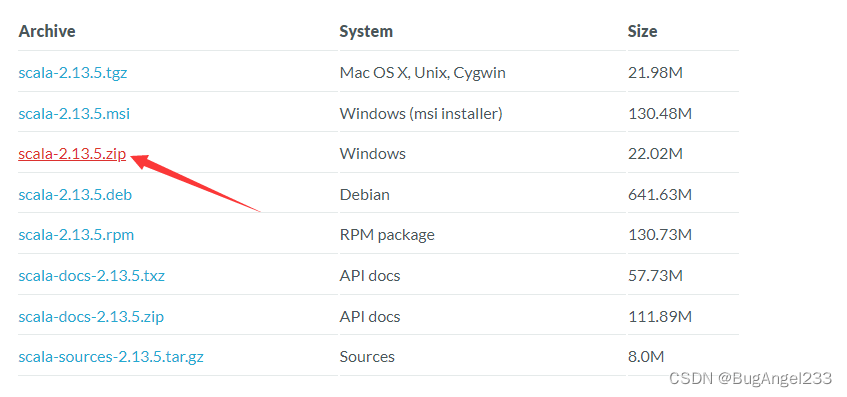Select the 130.73M size value
This screenshot has width=847, height=397.
pyautogui.click(x=660, y=235)
